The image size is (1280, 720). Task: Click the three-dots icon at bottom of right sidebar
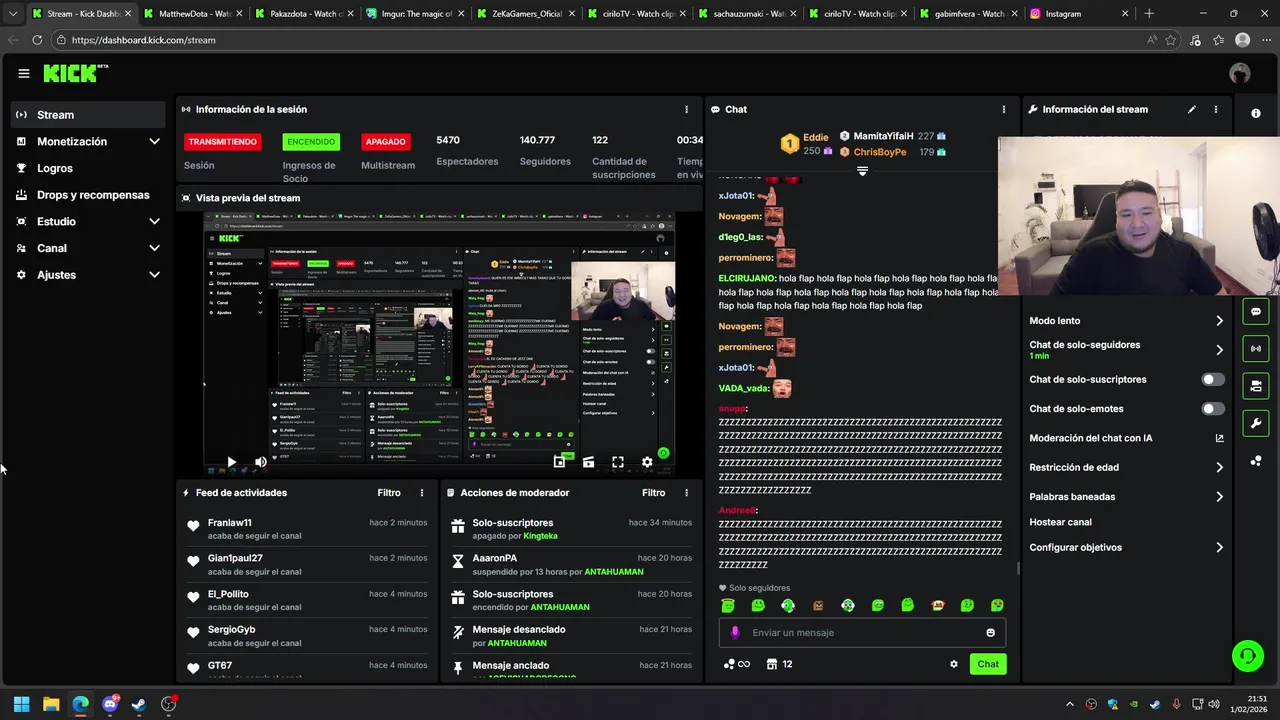point(1256,461)
